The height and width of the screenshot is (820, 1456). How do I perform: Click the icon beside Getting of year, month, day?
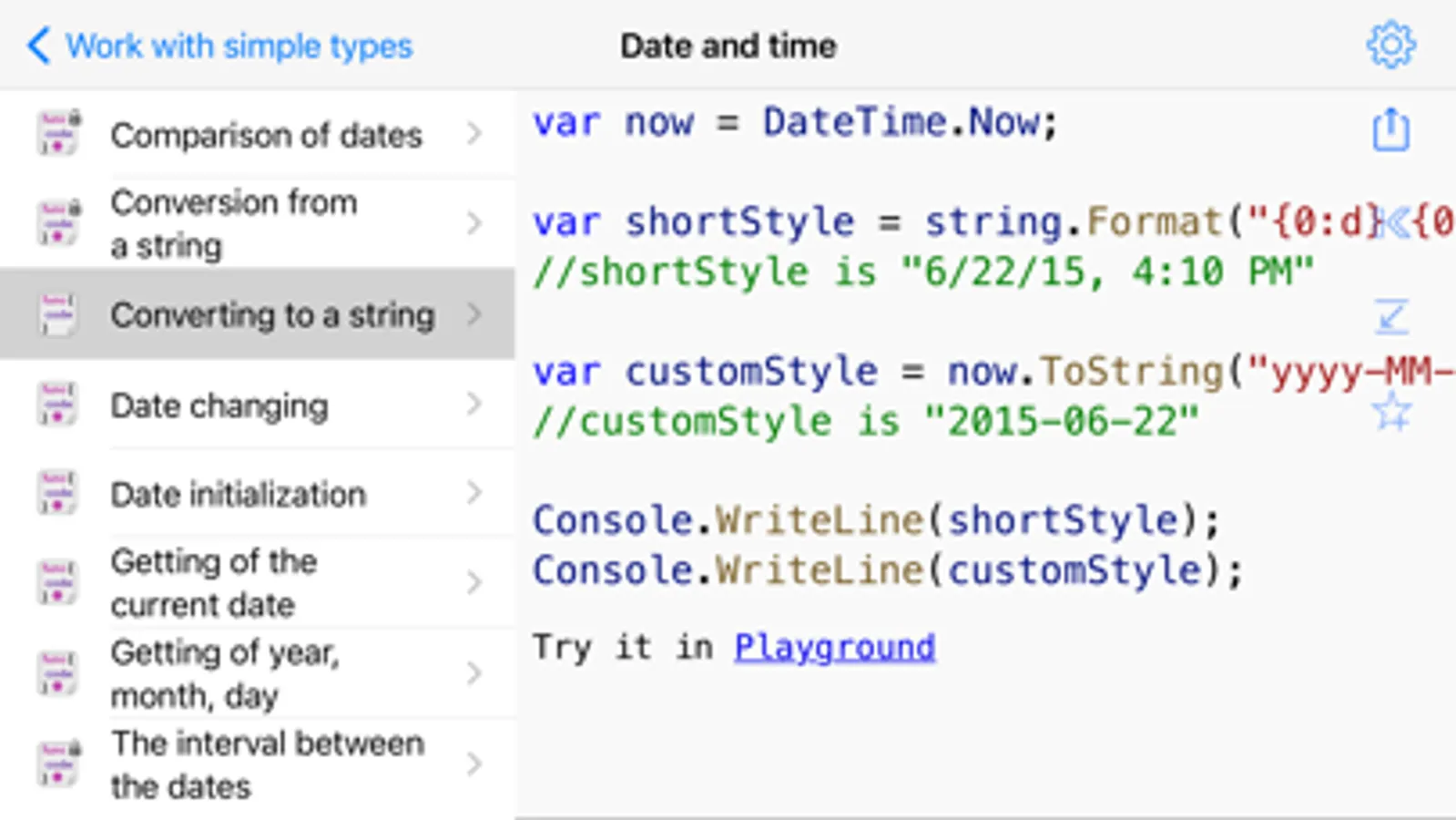[57, 673]
